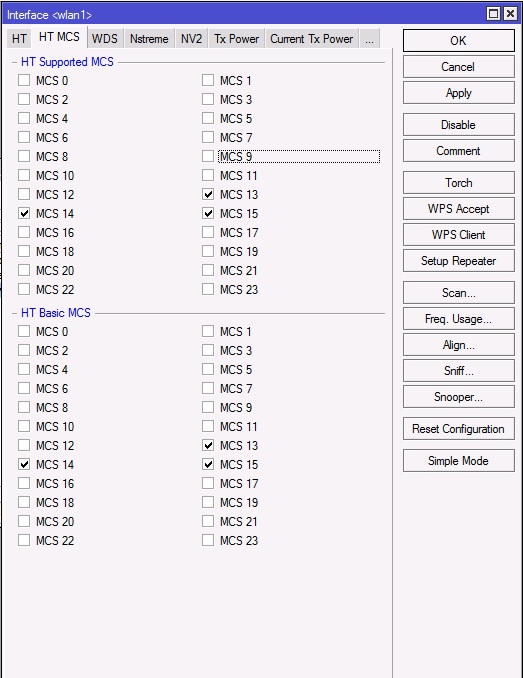The image size is (523, 678).
Task: Start the Snooper... tool
Action: pos(459,397)
